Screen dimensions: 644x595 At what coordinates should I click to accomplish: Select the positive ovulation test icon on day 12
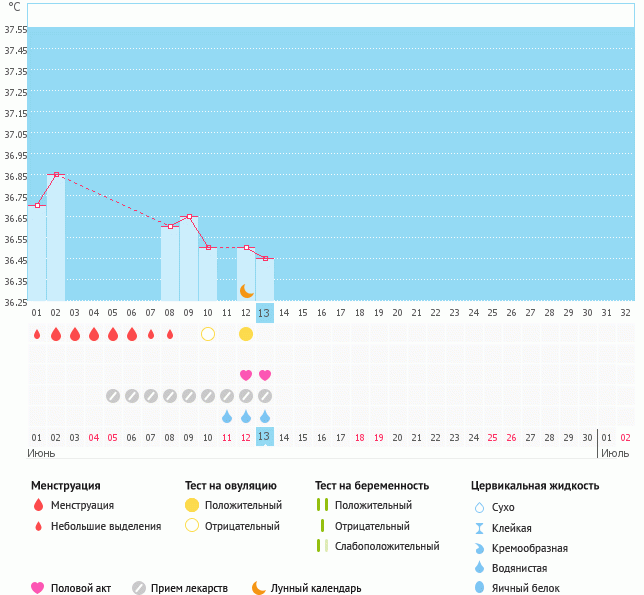246,333
